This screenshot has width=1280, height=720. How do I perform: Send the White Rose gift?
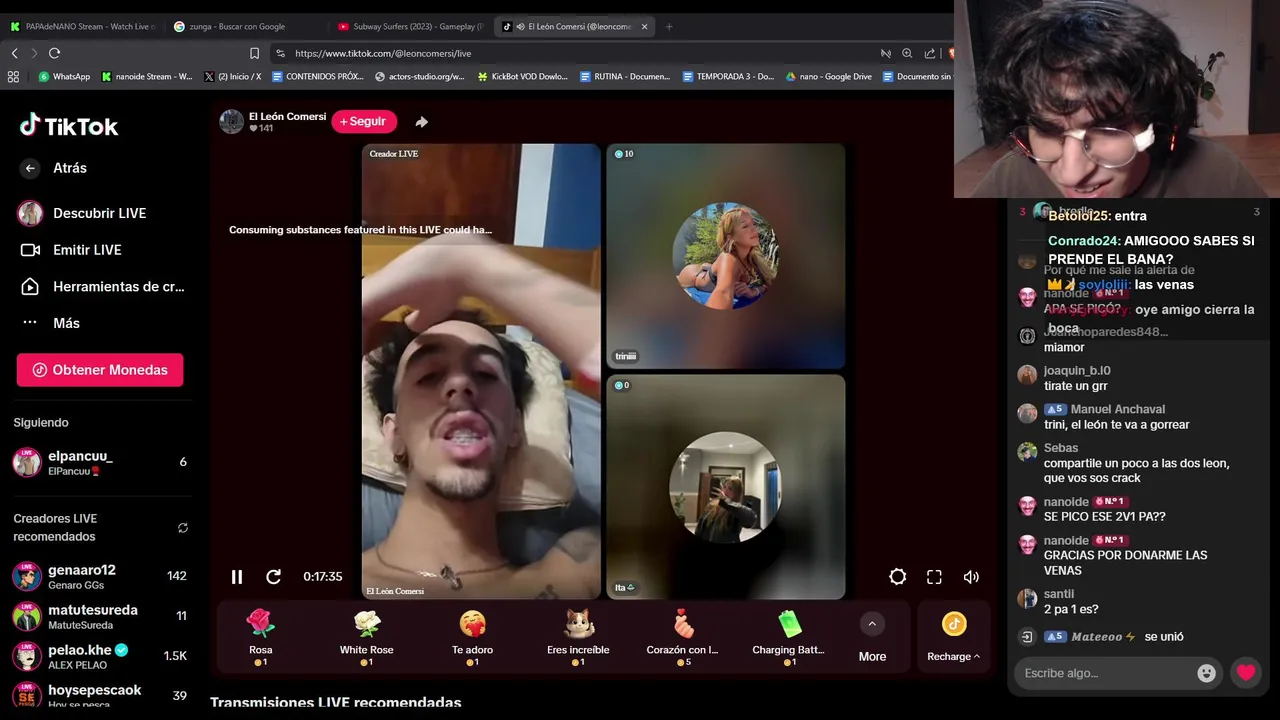tap(367, 637)
